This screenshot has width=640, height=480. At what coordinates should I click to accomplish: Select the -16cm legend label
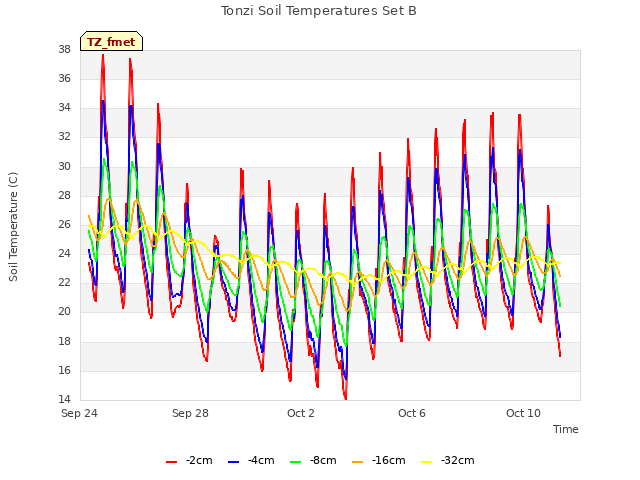click(389, 460)
